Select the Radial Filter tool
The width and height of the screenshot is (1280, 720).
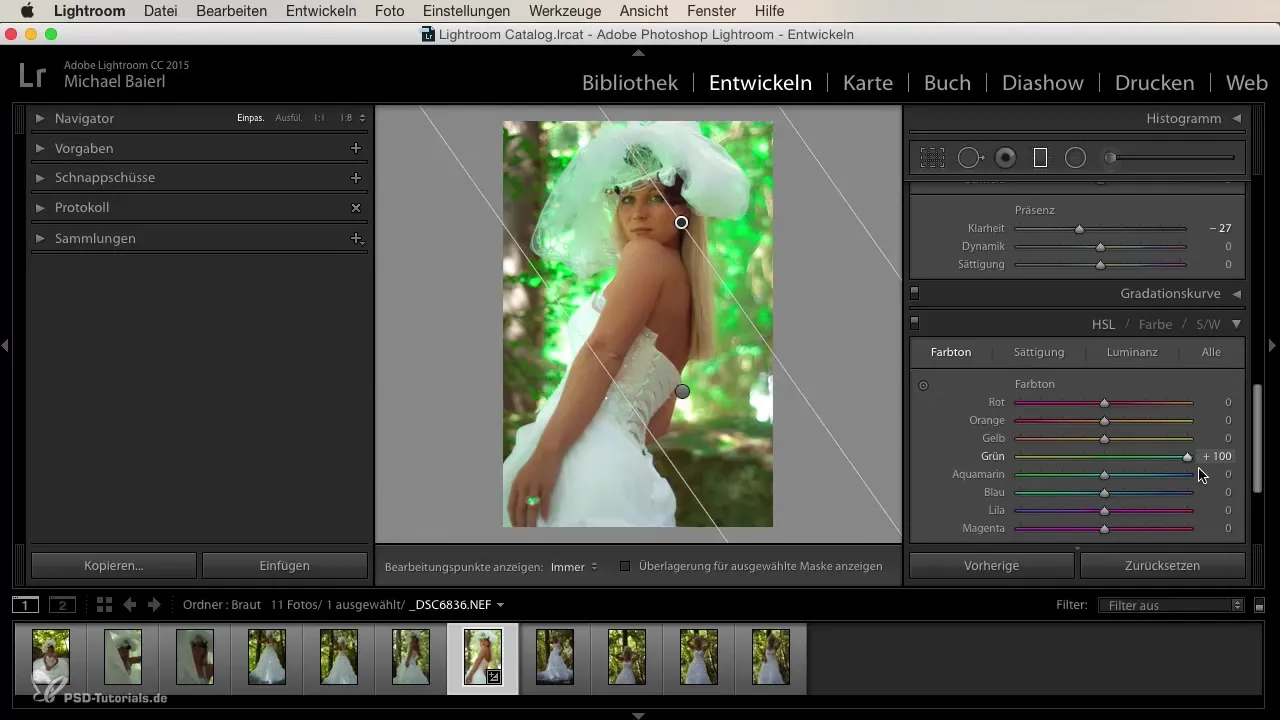click(1075, 158)
